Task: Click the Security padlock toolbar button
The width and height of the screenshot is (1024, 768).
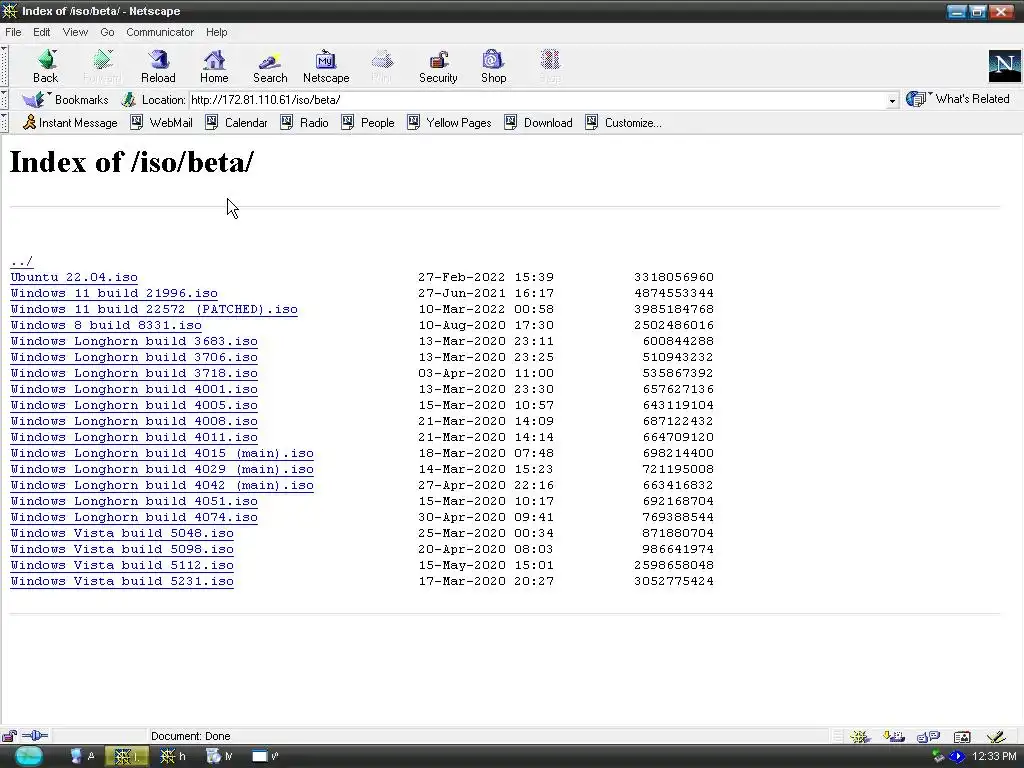Action: 438,66
